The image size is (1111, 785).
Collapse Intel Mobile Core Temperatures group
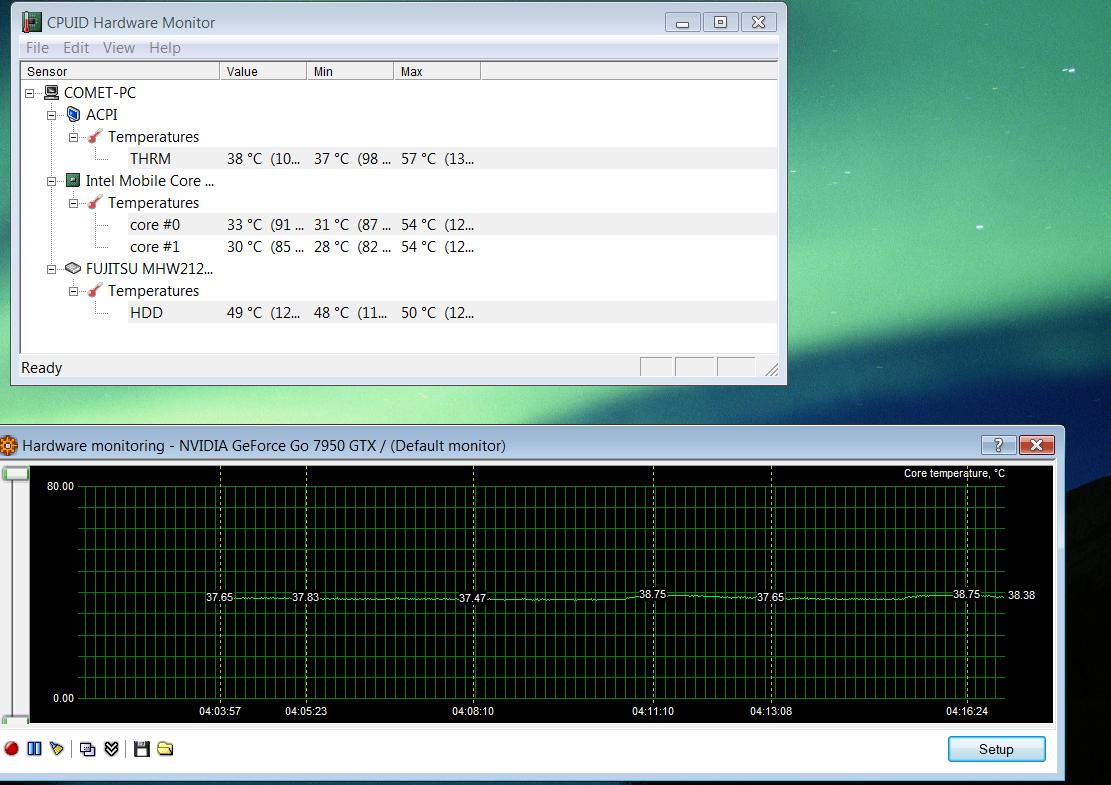(x=73, y=203)
